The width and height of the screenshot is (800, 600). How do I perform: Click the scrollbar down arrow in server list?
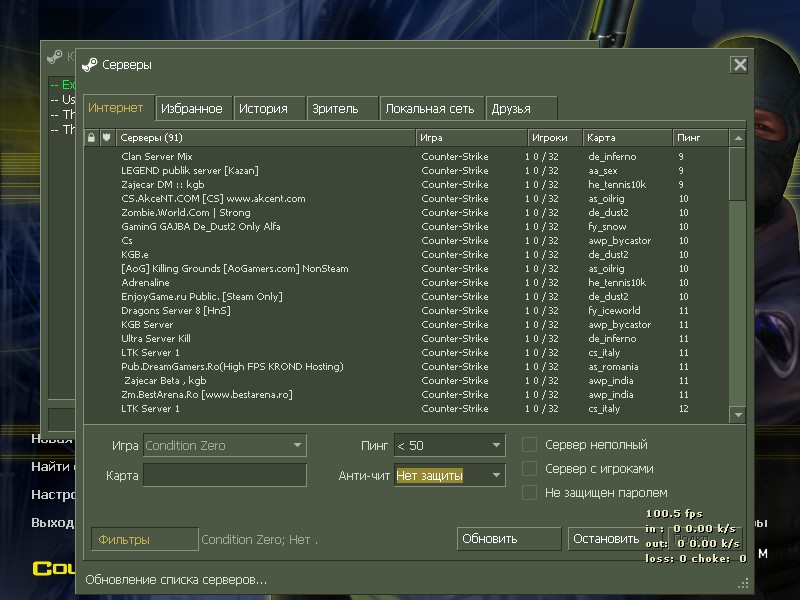click(738, 415)
